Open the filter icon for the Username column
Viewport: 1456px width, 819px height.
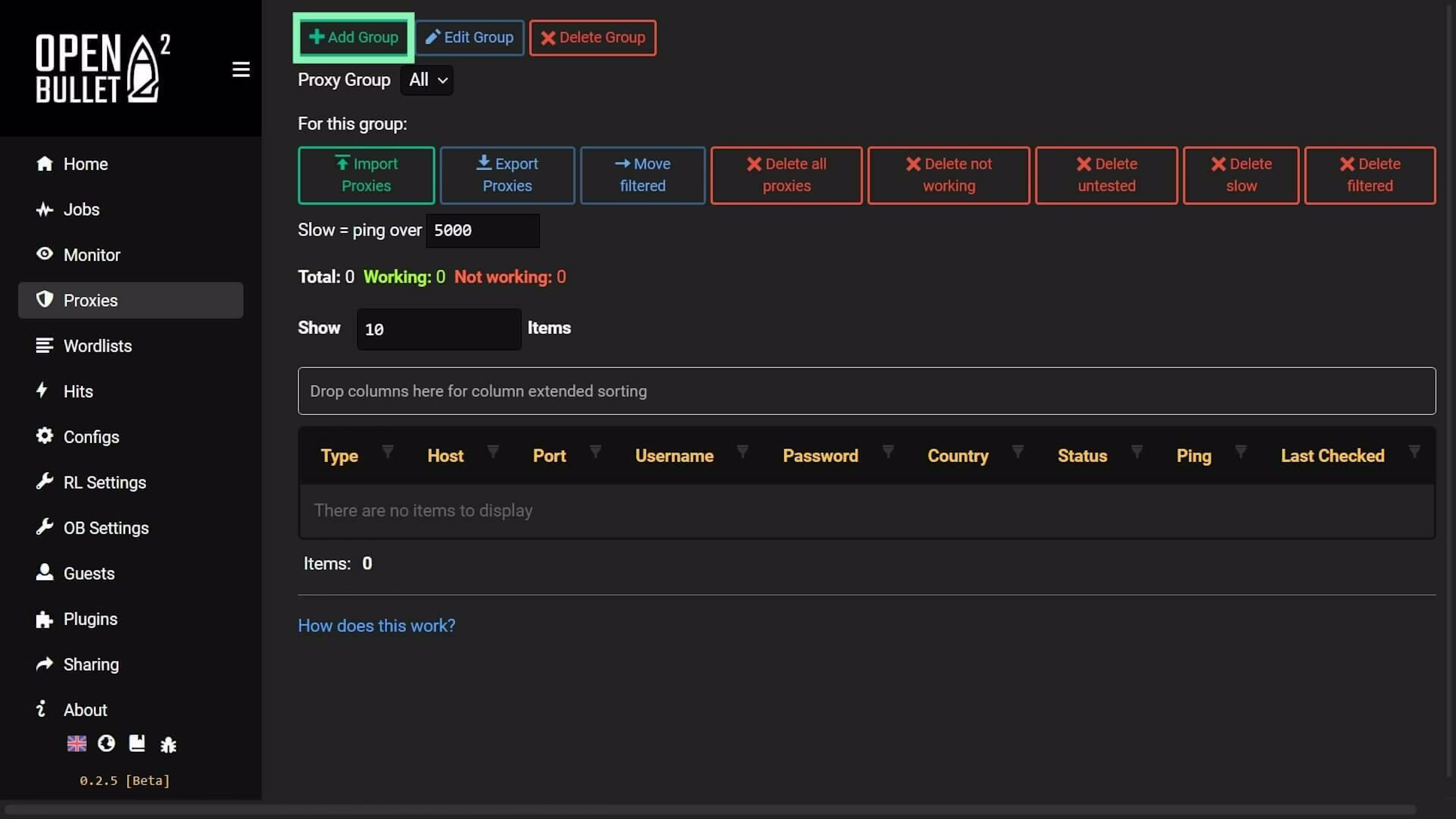tap(743, 452)
